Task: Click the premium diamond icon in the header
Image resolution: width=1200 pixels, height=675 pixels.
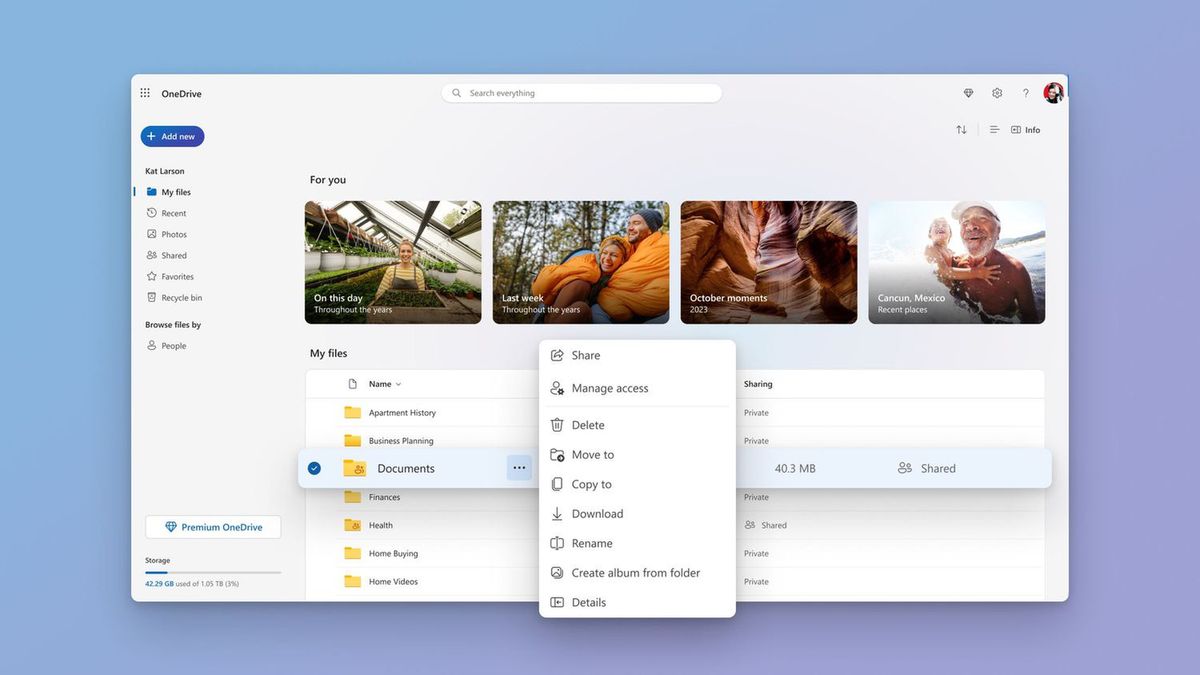Action: tap(967, 92)
